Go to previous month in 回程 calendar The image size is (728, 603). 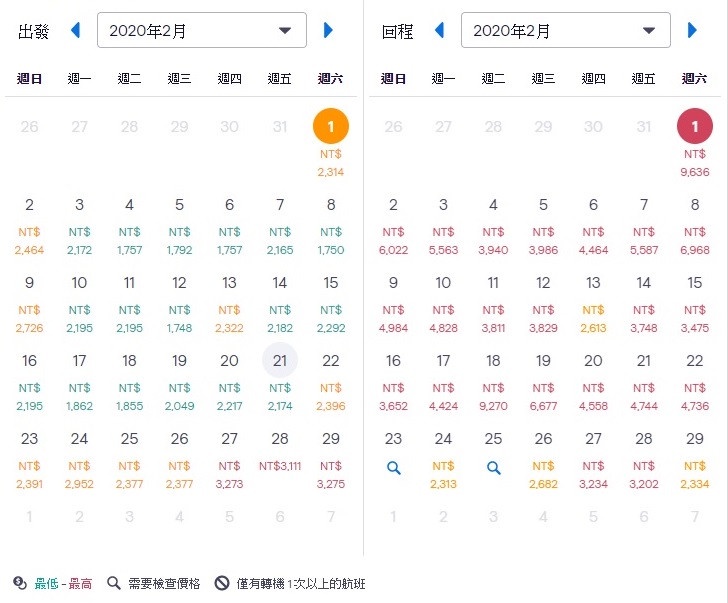pos(440,31)
